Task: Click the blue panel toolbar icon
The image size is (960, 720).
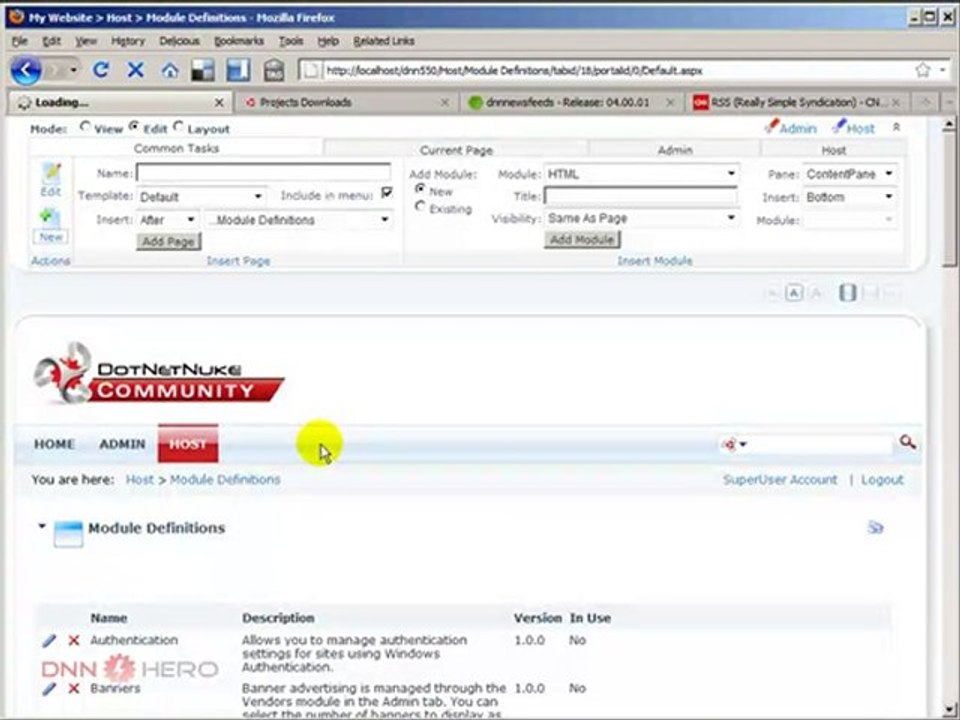Action: coord(238,70)
